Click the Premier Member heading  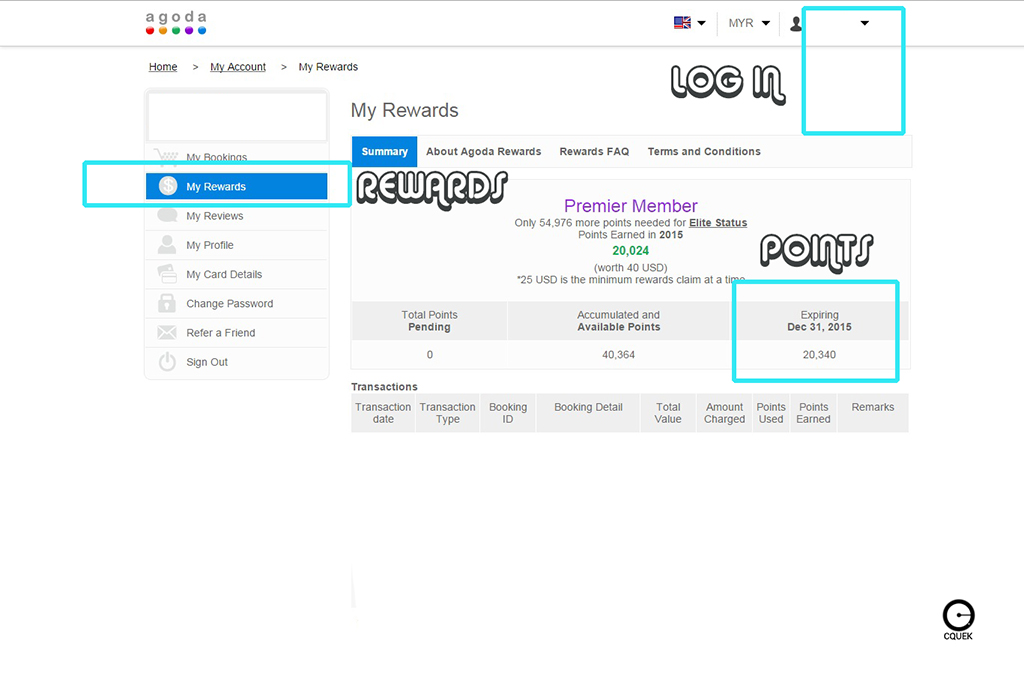tap(631, 206)
